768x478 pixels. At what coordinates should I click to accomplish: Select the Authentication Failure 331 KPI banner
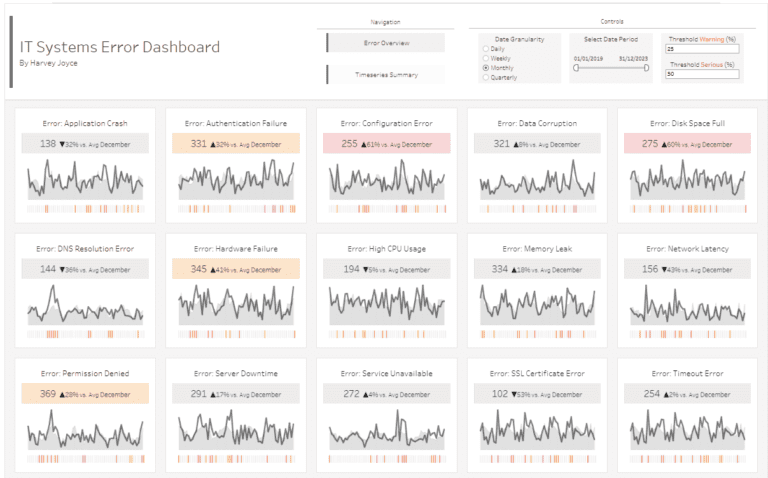236,144
